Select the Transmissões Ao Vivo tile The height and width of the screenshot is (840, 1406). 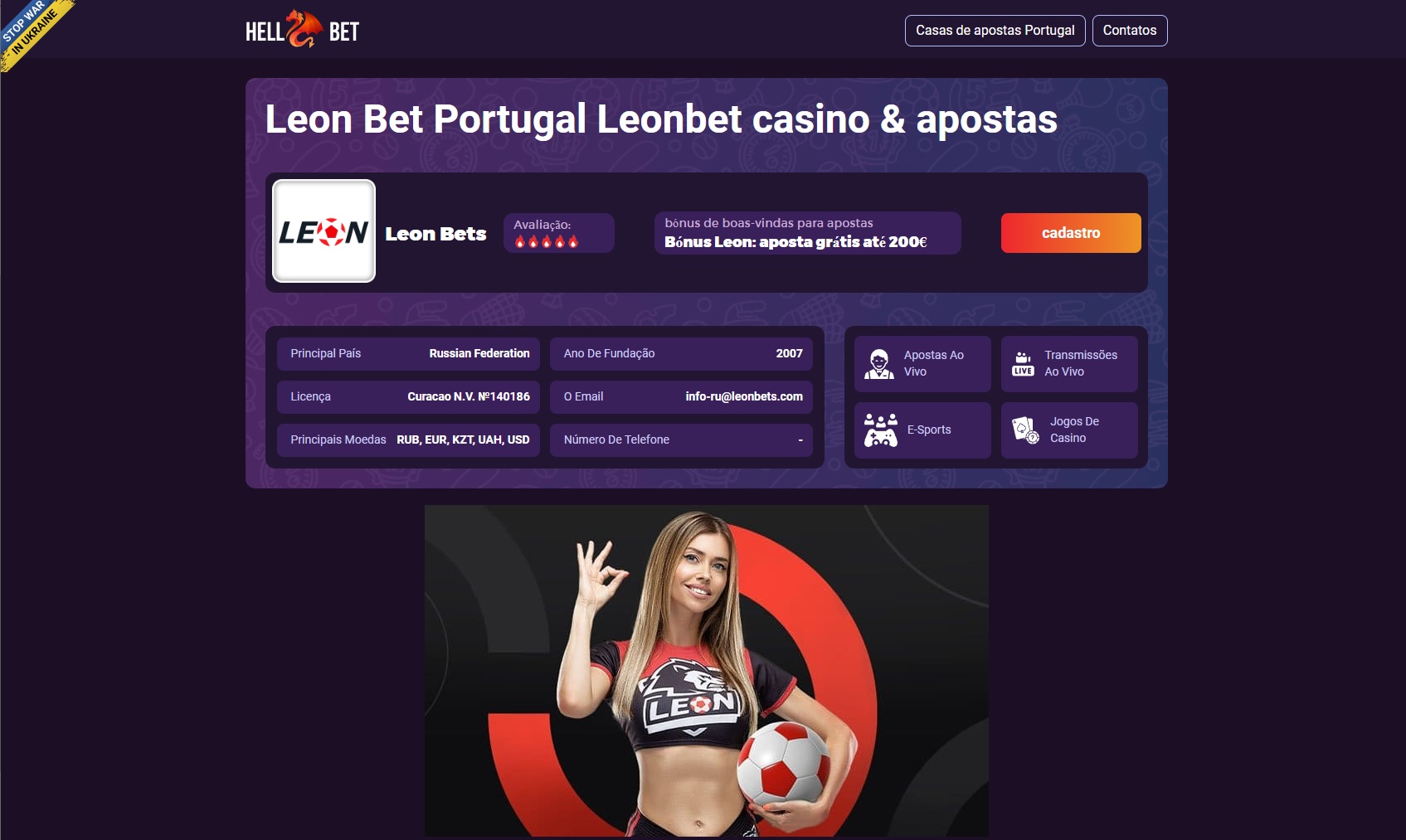pos(1069,363)
